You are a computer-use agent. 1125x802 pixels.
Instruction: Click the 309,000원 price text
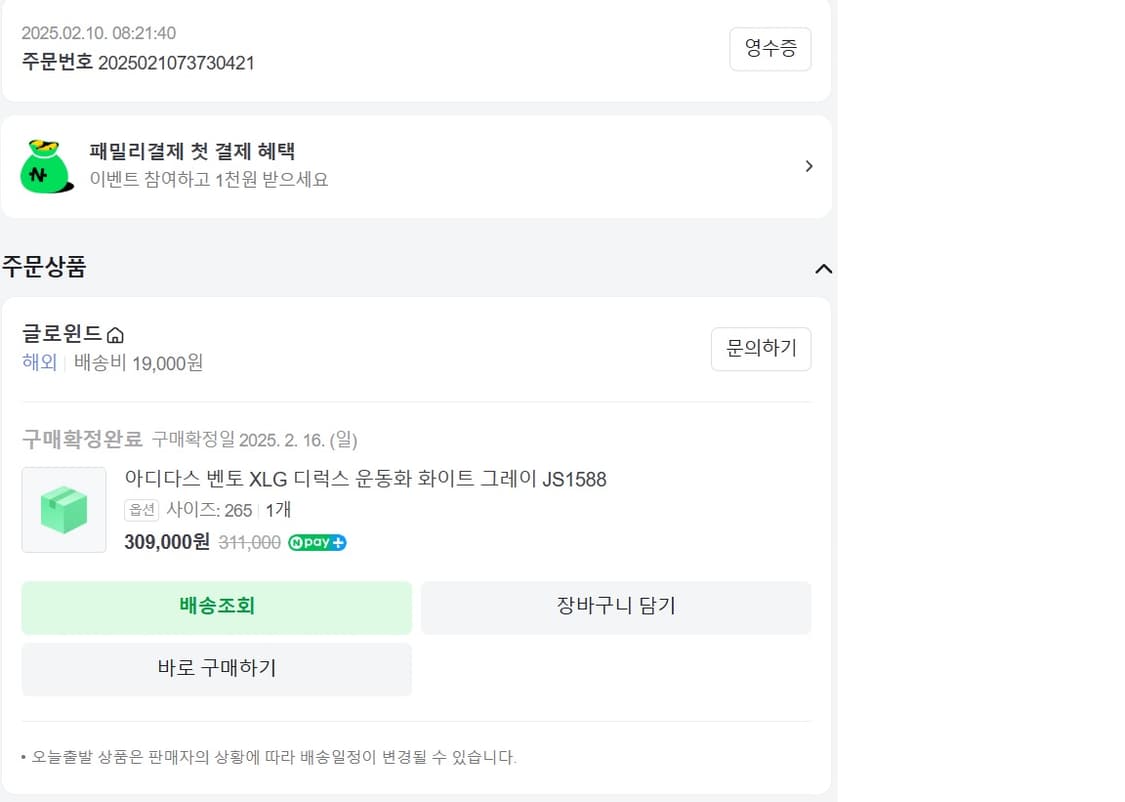[x=166, y=542]
